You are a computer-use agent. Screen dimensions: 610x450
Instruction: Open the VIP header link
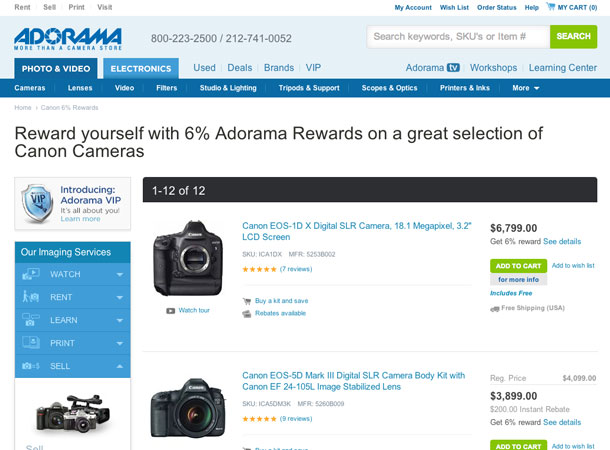[x=313, y=68]
